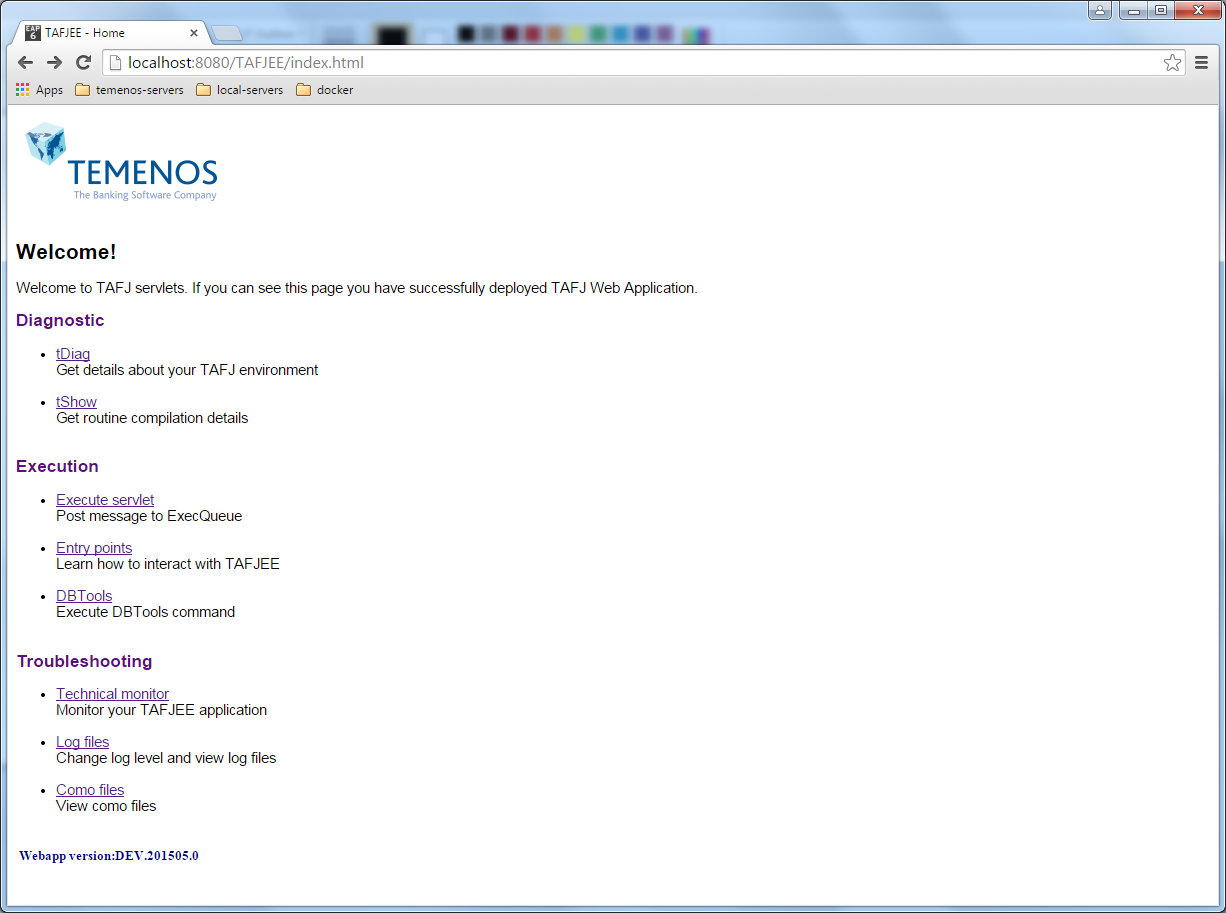Image resolution: width=1226 pixels, height=913 pixels.
Task: Reload the TAFJEE page
Action: pos(84,63)
